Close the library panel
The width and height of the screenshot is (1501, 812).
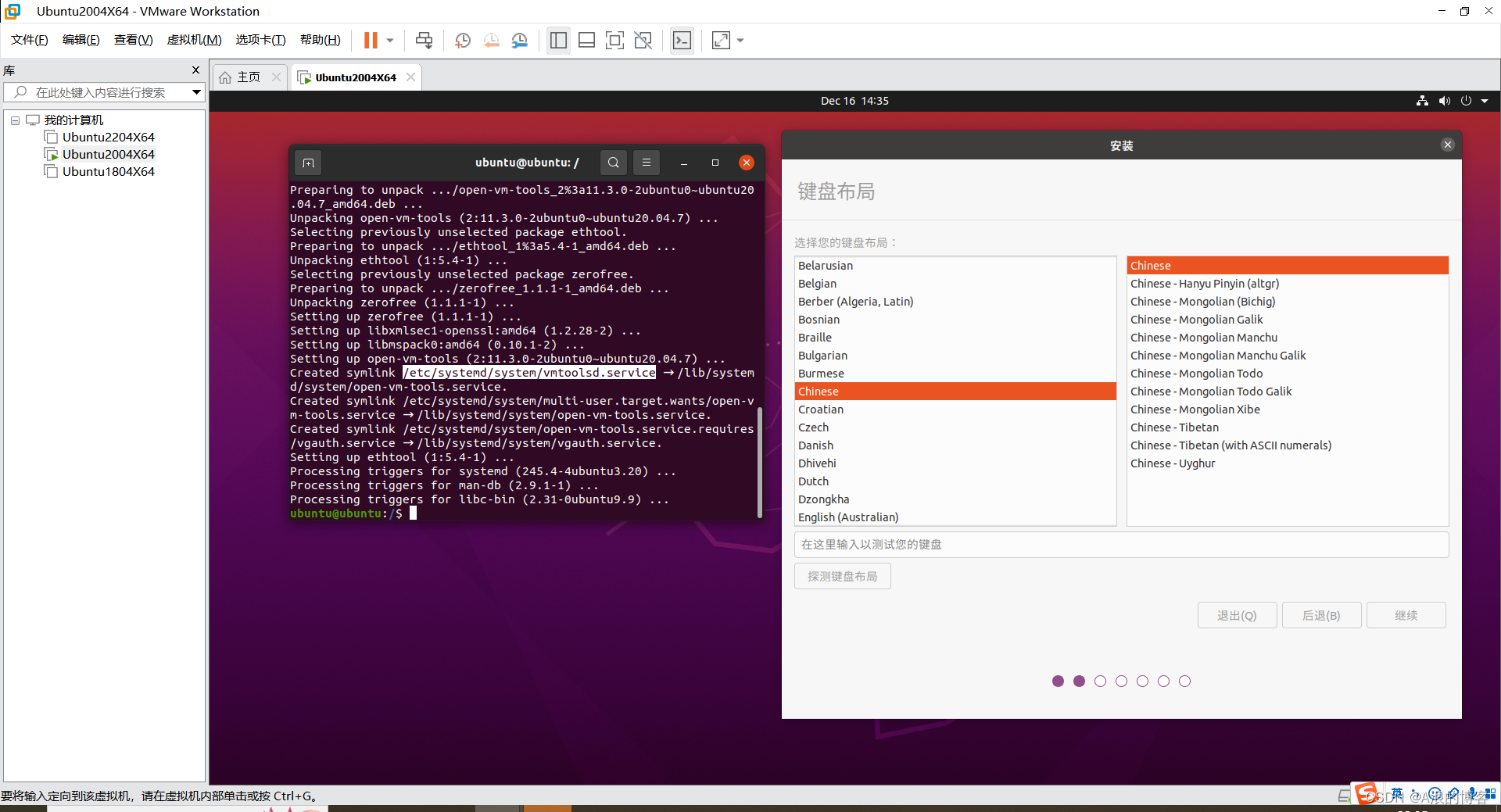[195, 70]
